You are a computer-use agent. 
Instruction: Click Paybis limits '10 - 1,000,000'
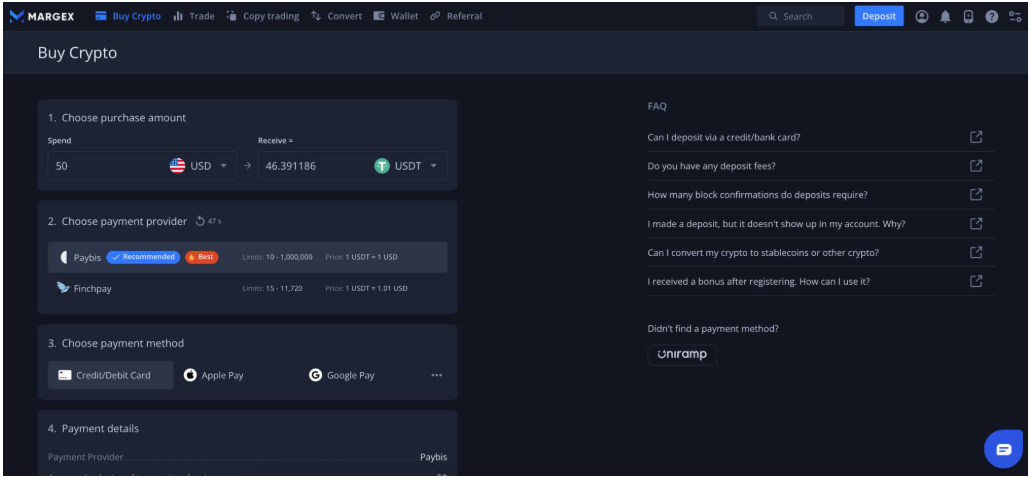tap(290, 257)
